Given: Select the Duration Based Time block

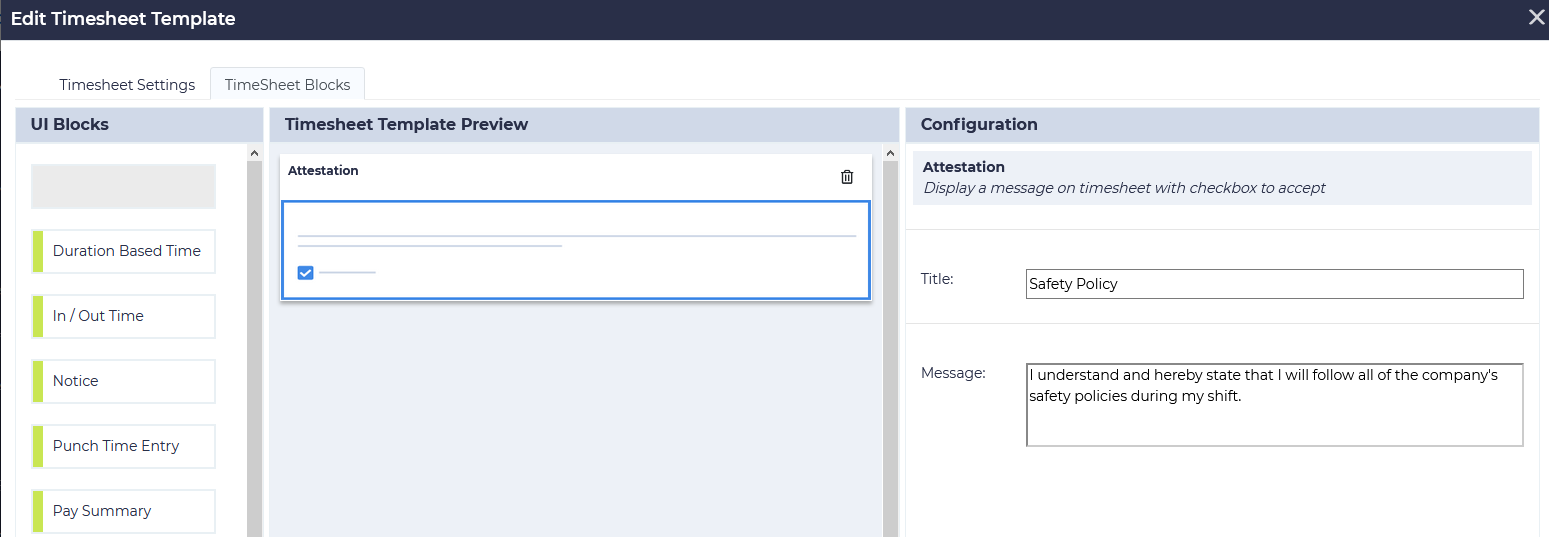Looking at the screenshot, I should [x=126, y=251].
